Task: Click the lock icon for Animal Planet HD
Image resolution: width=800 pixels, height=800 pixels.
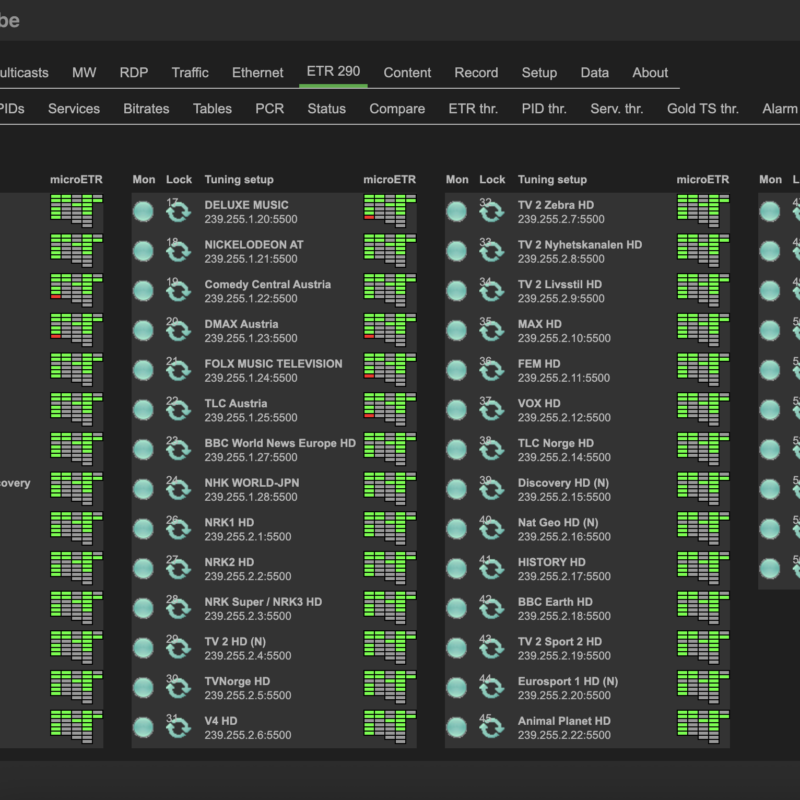Action: pos(492,727)
